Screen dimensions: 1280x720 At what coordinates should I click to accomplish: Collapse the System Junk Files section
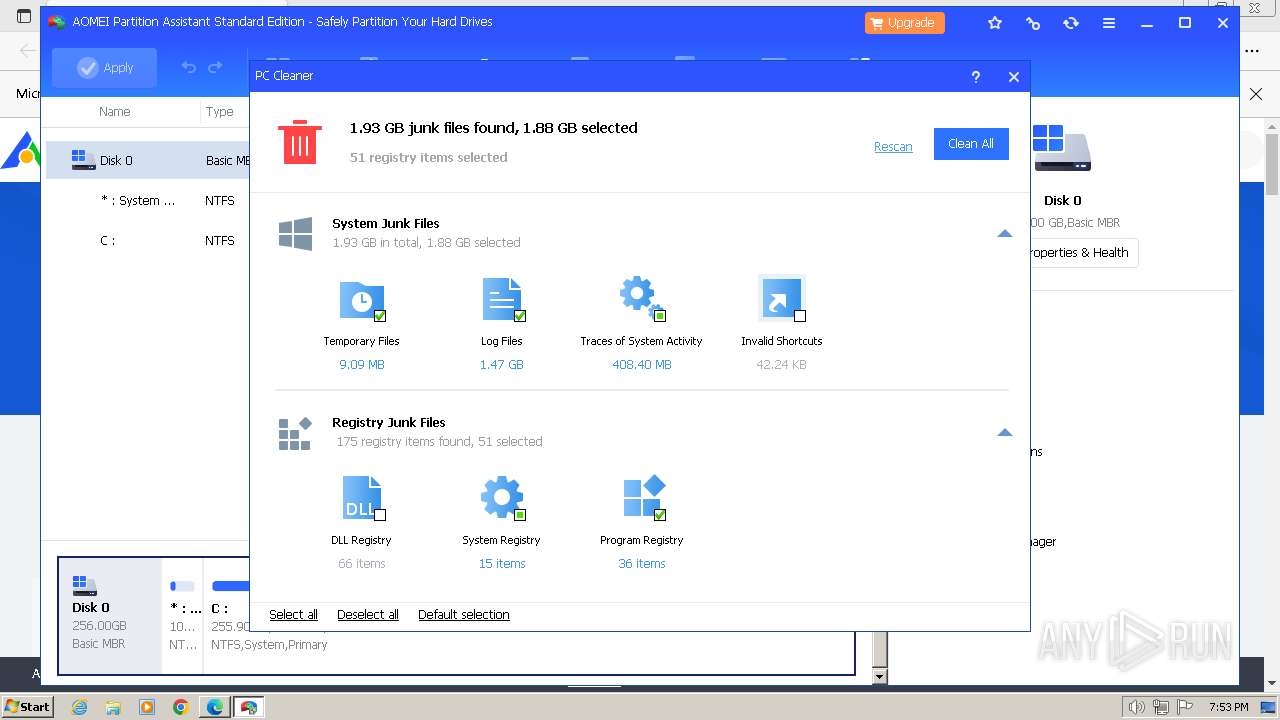pos(1005,233)
